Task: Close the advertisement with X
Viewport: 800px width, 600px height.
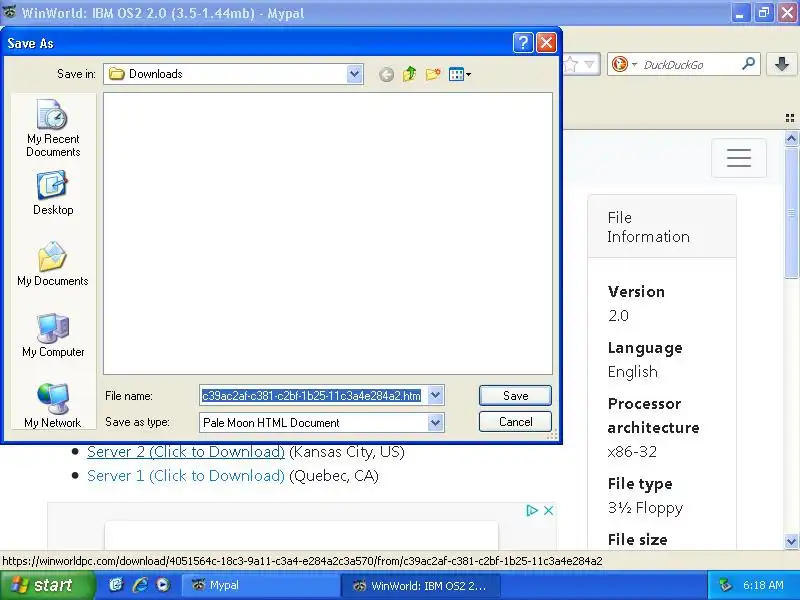Action: (548, 510)
